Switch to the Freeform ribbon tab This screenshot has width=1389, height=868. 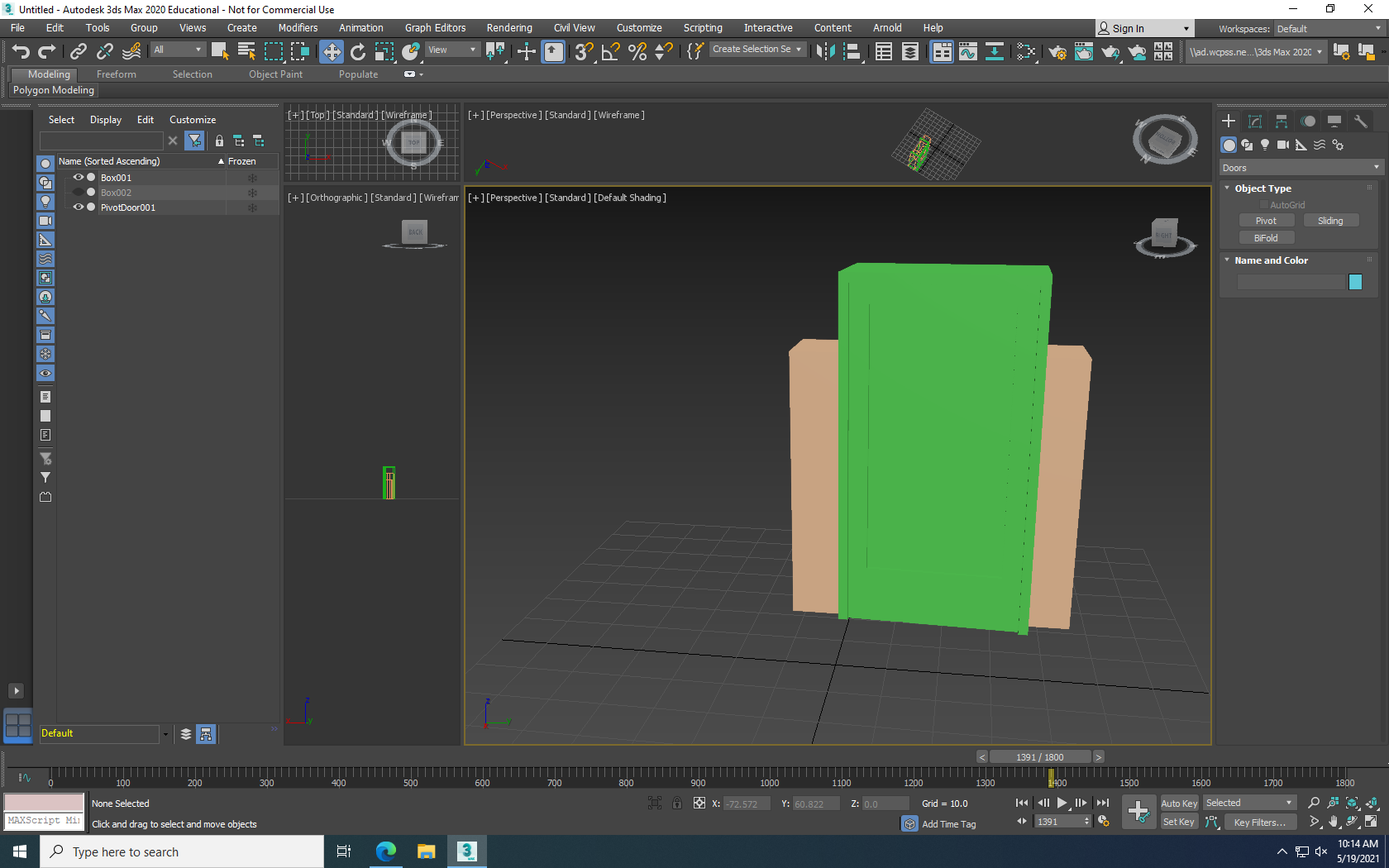[117, 74]
